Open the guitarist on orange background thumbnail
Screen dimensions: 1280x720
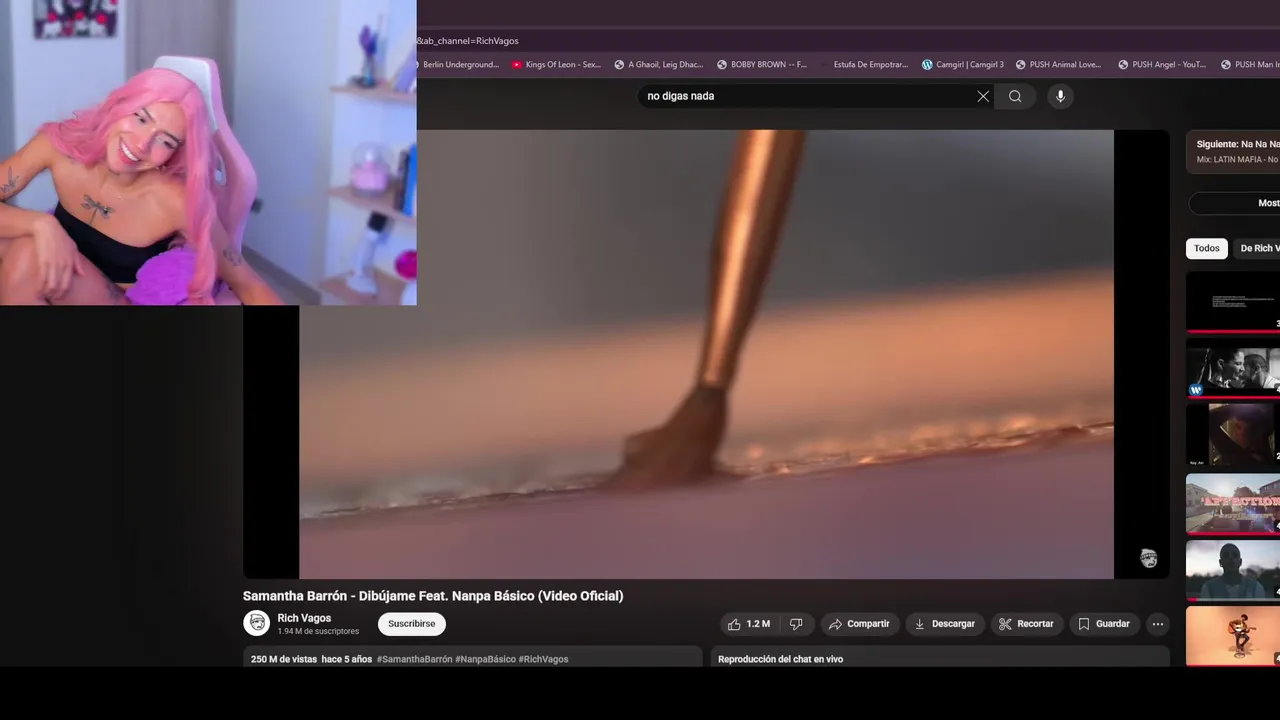(1233, 635)
